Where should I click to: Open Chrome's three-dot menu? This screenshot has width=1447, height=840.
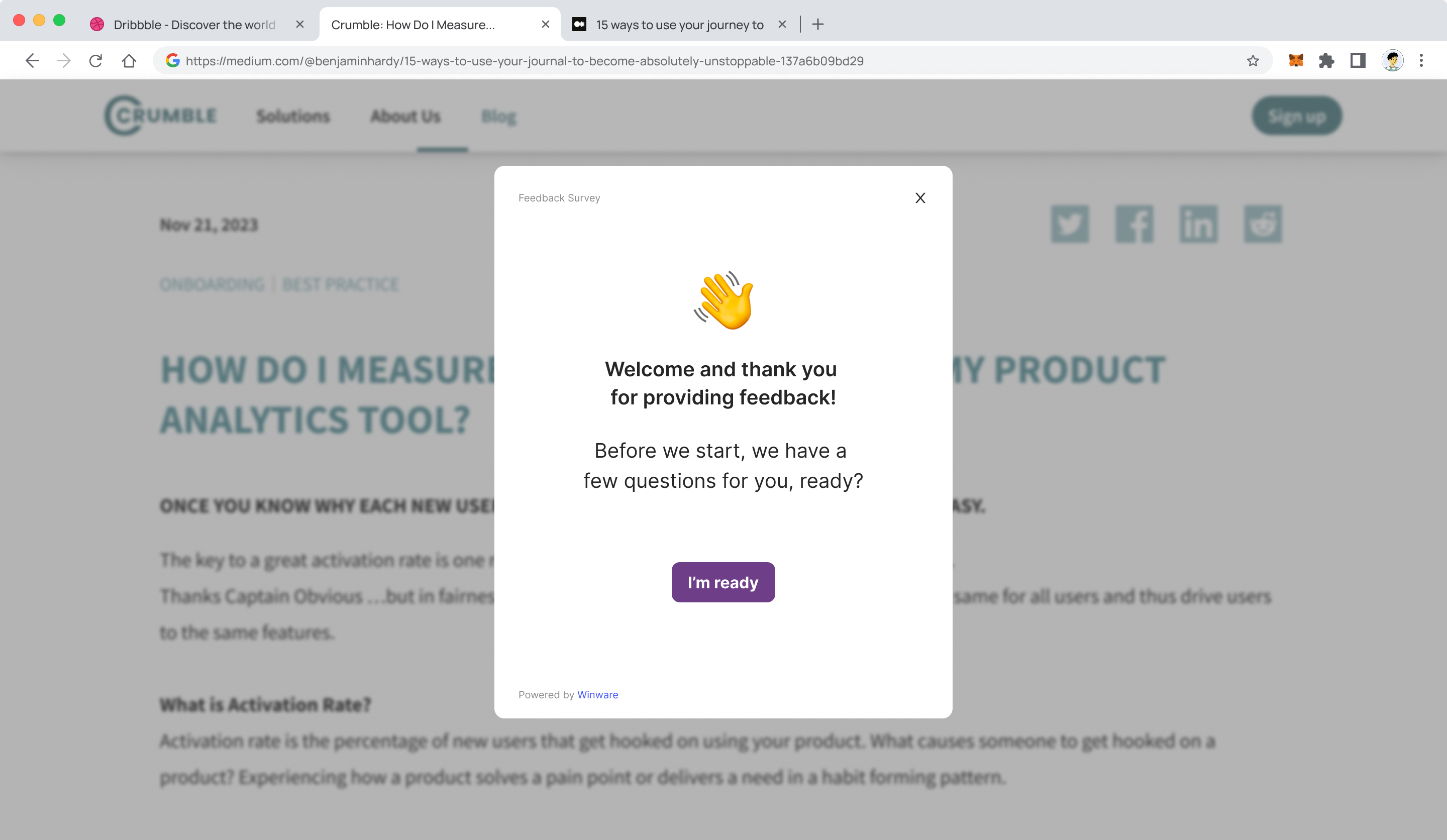pos(1421,61)
